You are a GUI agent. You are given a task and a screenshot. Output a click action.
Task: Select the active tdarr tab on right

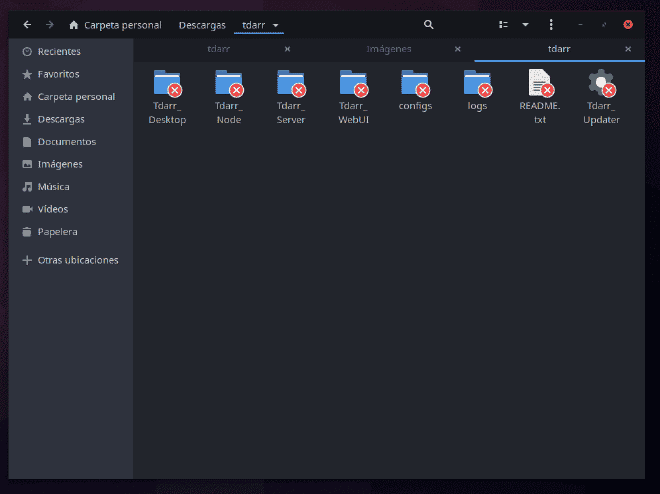pyautogui.click(x=559, y=49)
